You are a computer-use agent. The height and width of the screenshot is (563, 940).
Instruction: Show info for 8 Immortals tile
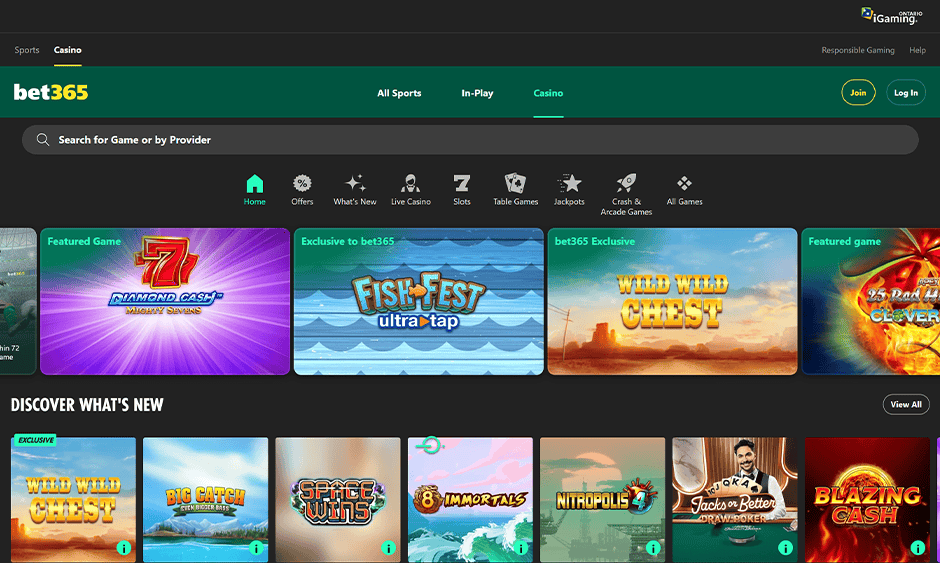pyautogui.click(x=521, y=547)
